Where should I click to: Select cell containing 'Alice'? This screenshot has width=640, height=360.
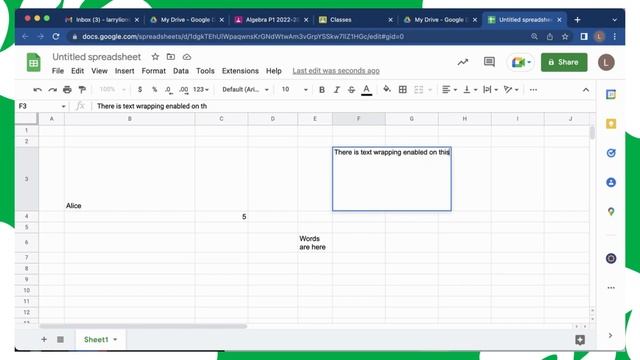[x=130, y=179]
